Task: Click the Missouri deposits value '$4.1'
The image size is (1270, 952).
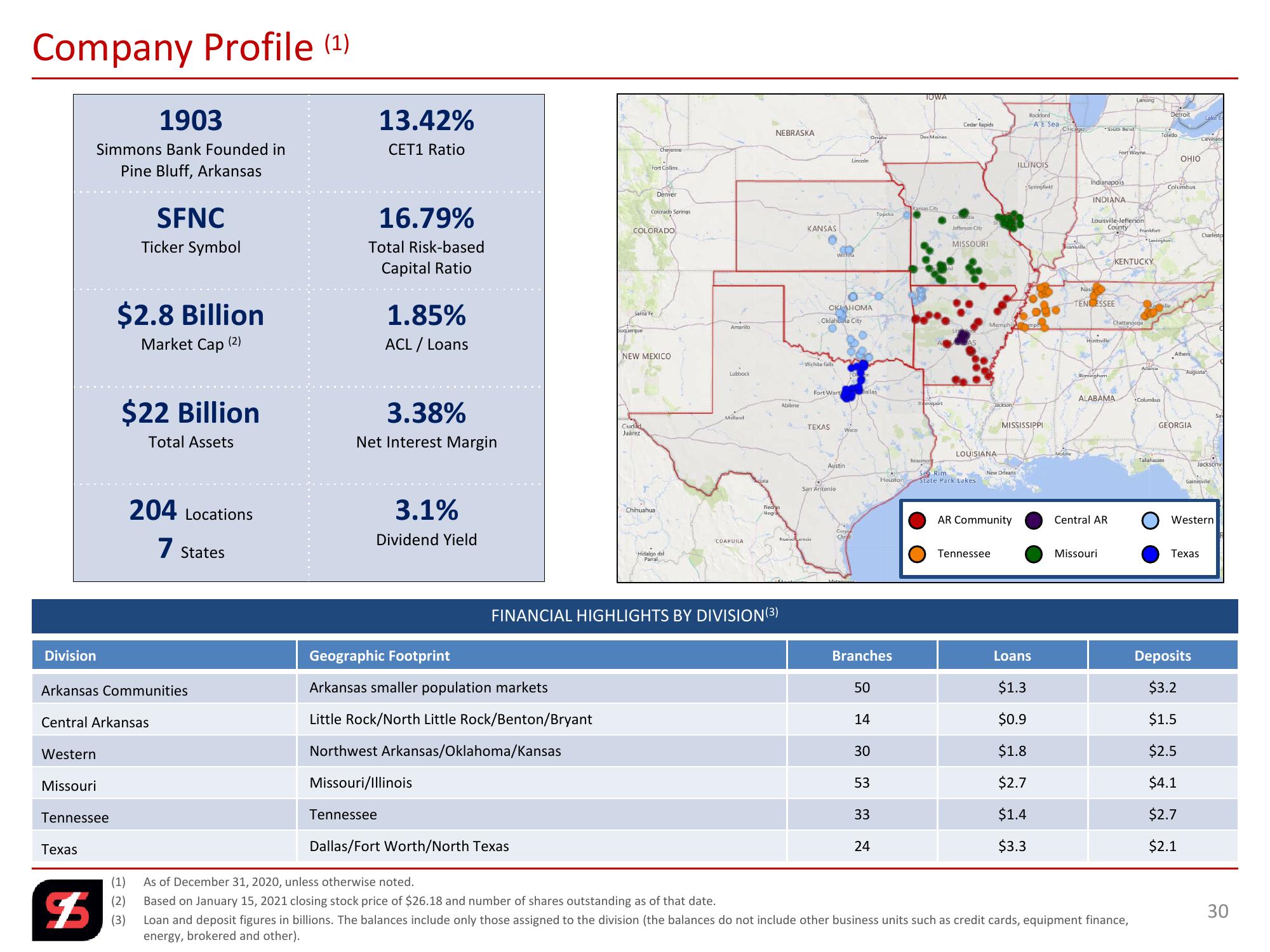Action: click(x=1163, y=783)
